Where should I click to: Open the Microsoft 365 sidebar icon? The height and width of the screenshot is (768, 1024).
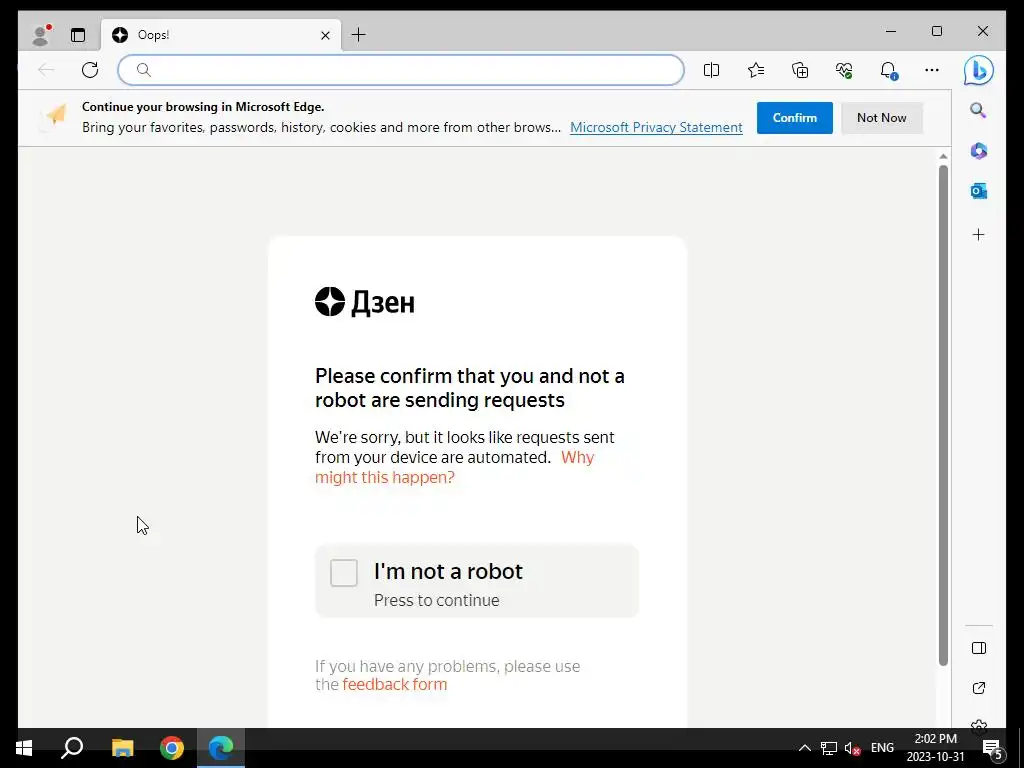978,151
